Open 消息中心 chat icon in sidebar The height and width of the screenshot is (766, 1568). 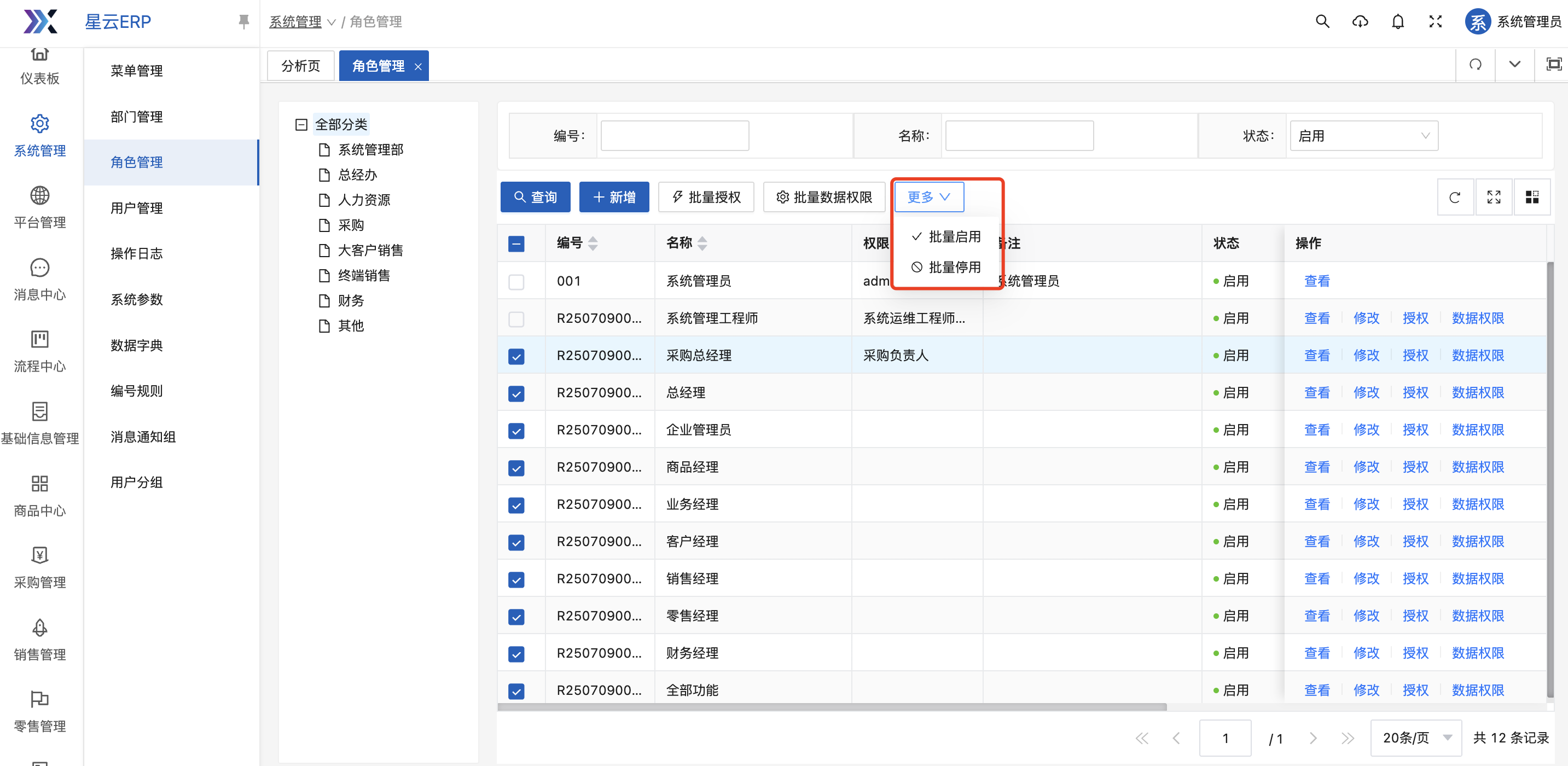pos(39,268)
